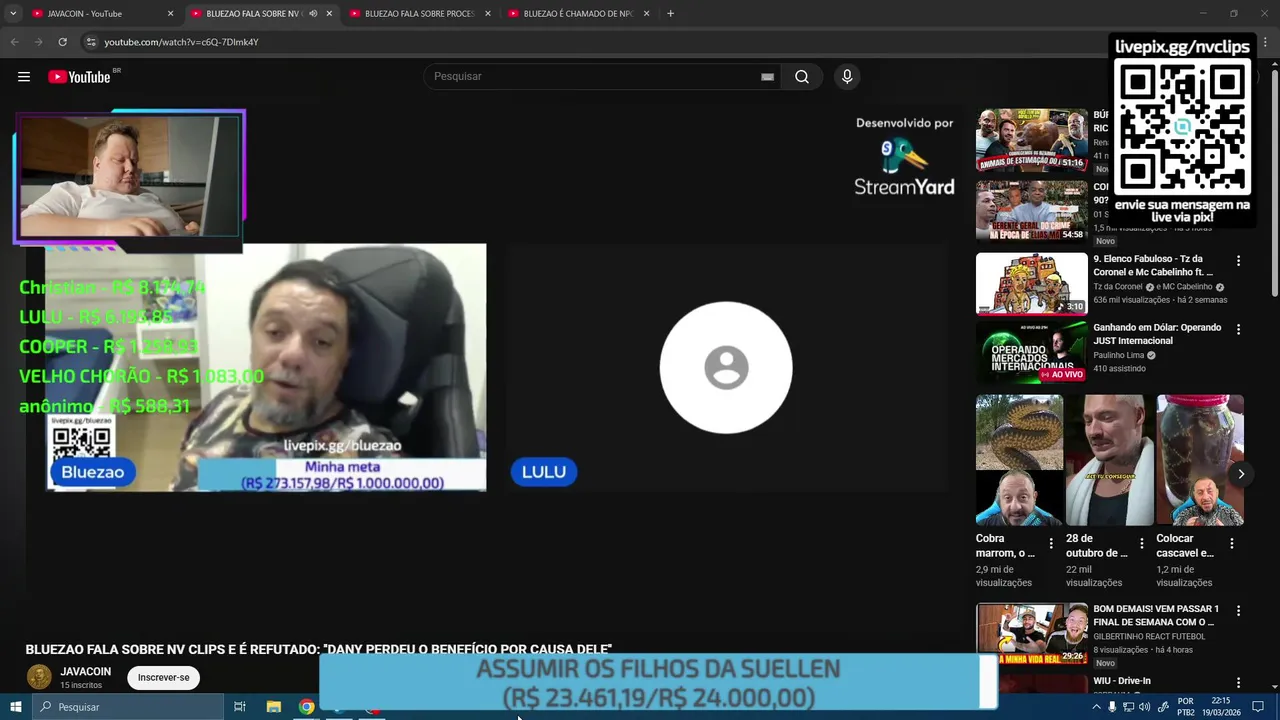This screenshot has height=720, width=1280.
Task: Close the JAVACOIN - YouTube tab
Action: click(x=170, y=14)
